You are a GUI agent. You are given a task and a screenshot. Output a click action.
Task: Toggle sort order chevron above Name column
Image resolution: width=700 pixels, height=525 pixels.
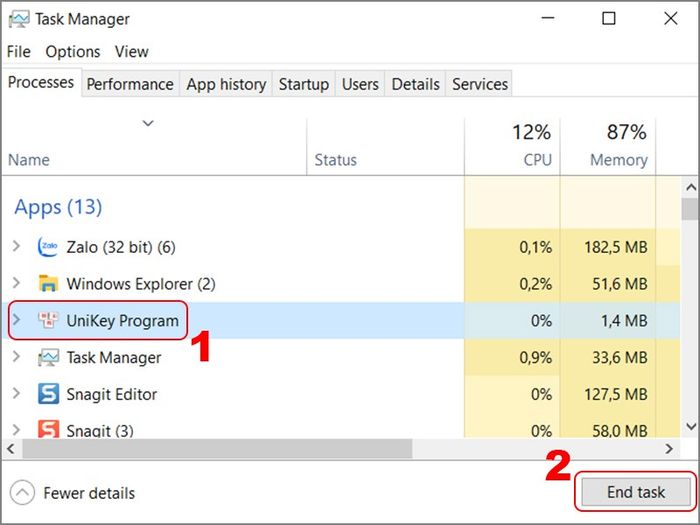148,123
